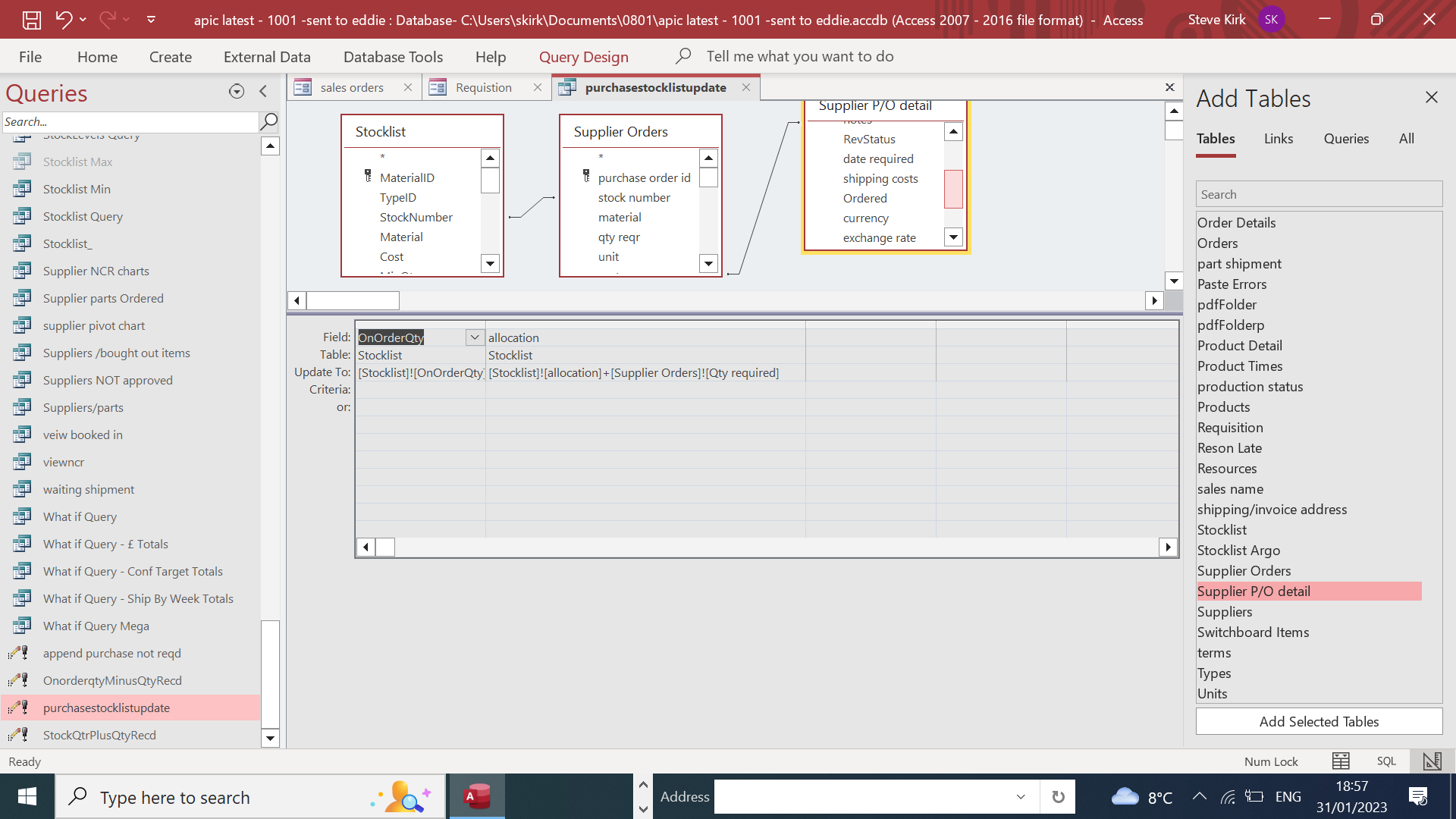
Task: Click the magnifier icon in Queries search
Action: pyautogui.click(x=268, y=121)
